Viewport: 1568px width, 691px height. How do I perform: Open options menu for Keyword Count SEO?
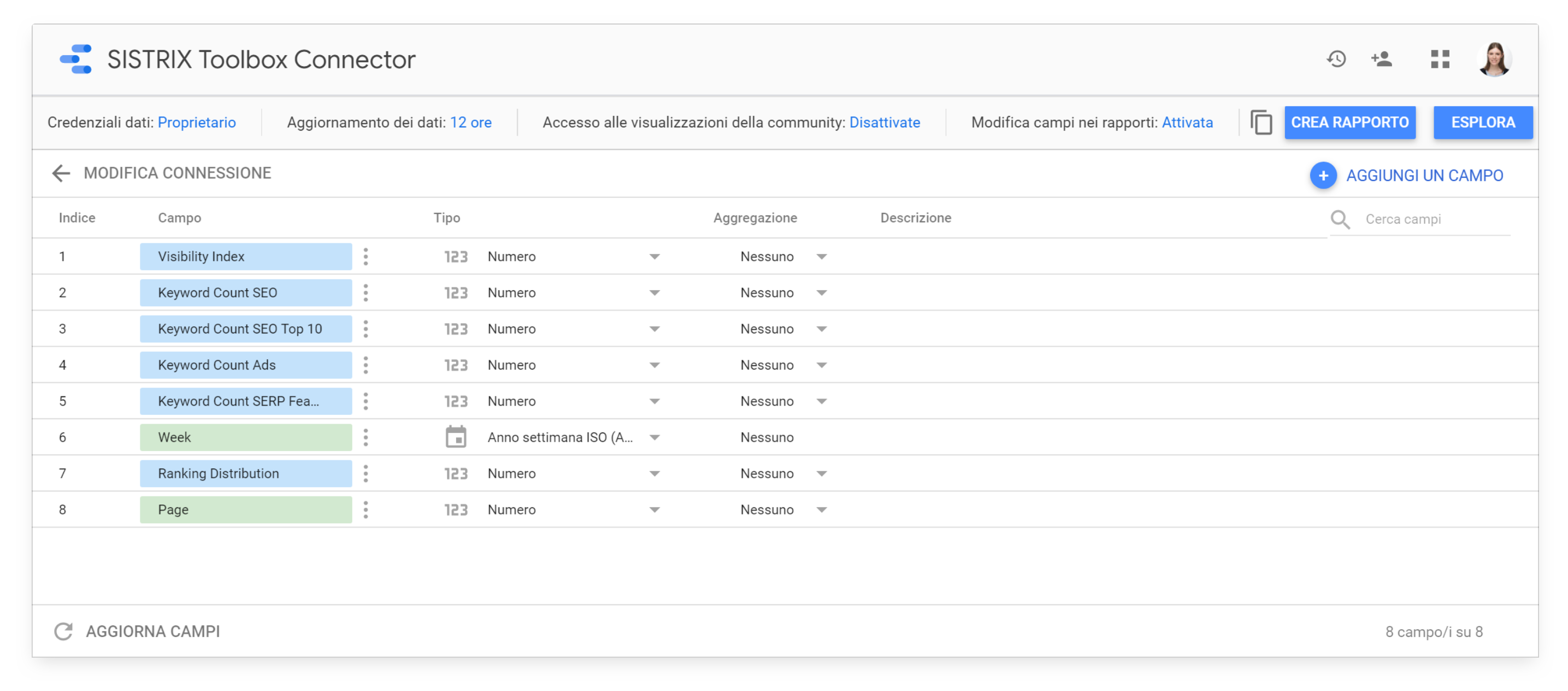(x=365, y=293)
